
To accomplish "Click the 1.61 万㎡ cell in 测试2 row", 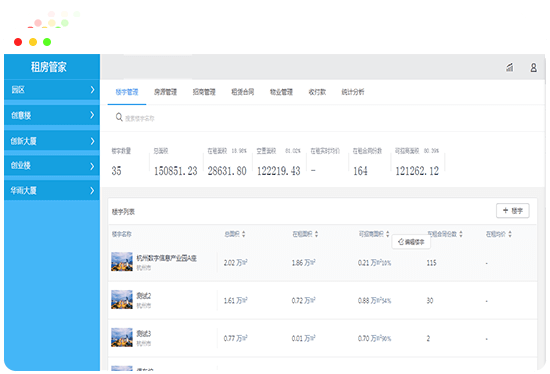I will [x=236, y=301].
